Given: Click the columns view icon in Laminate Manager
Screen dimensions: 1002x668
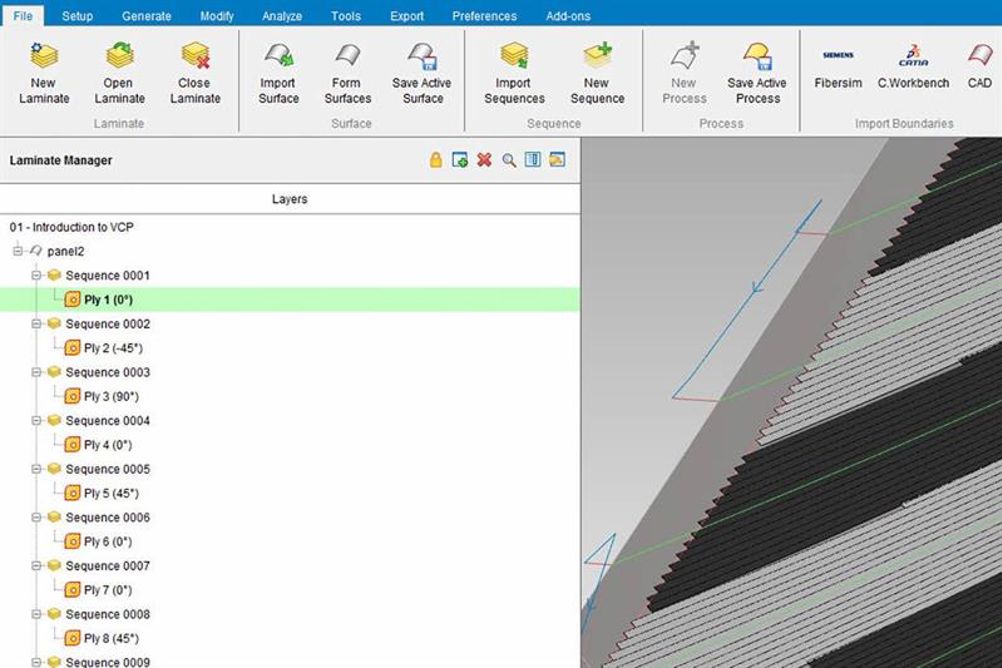Looking at the screenshot, I should coord(532,160).
